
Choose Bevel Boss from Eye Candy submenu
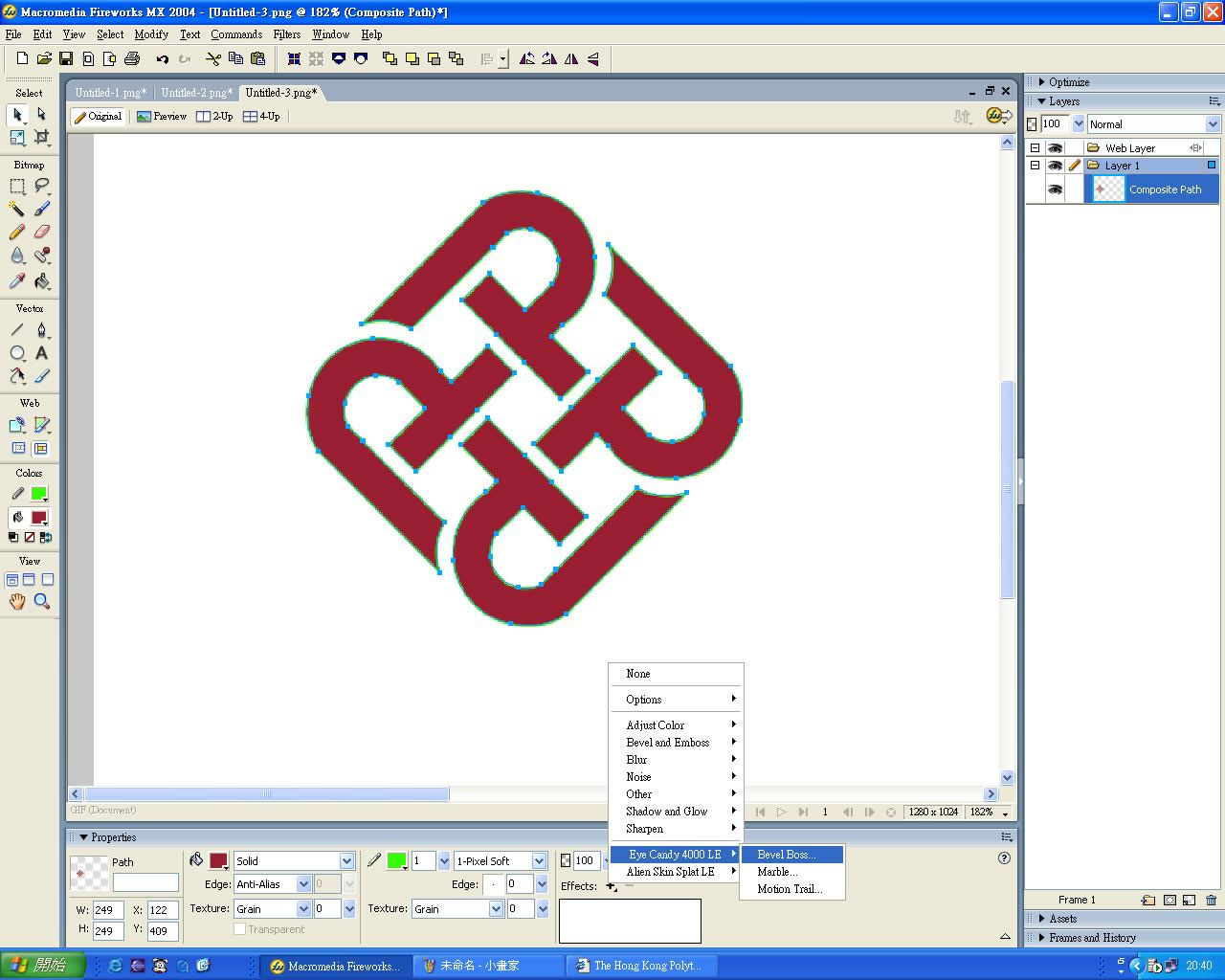point(791,855)
